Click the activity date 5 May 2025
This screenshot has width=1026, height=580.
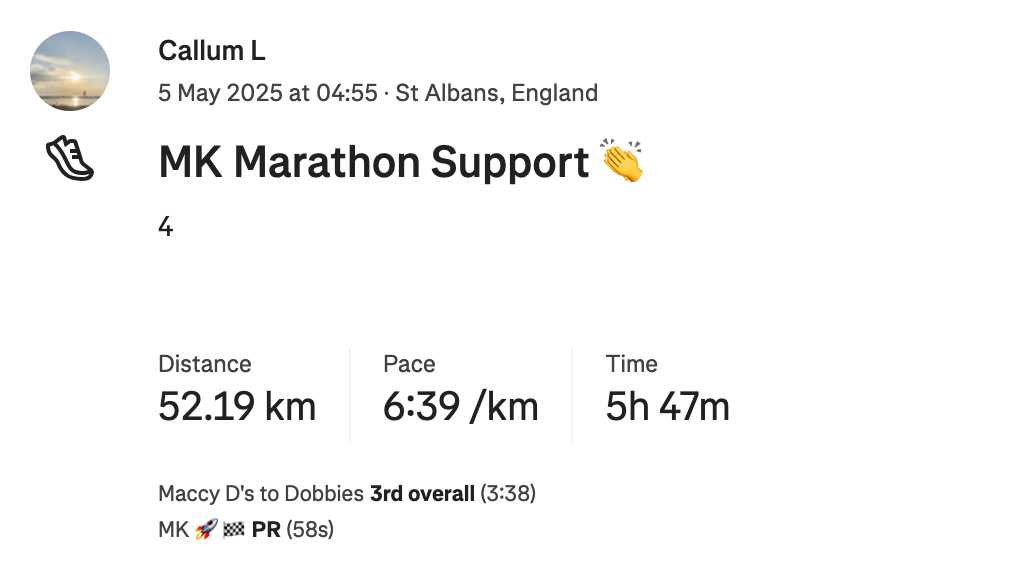coord(220,93)
